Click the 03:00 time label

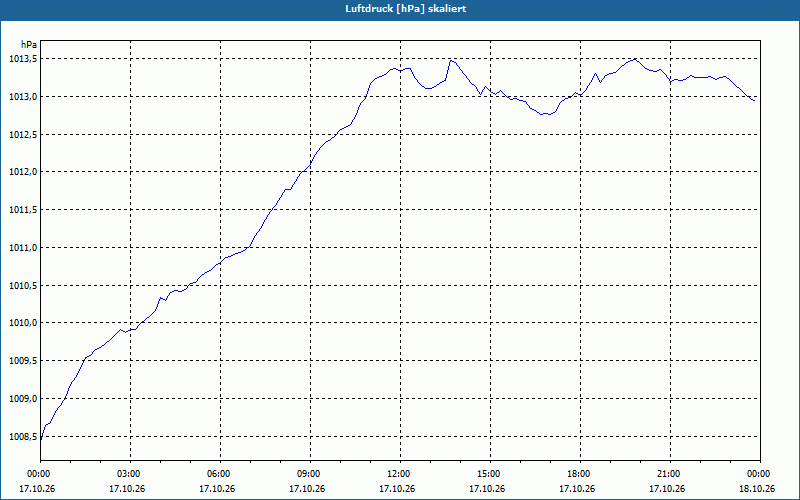(x=131, y=474)
